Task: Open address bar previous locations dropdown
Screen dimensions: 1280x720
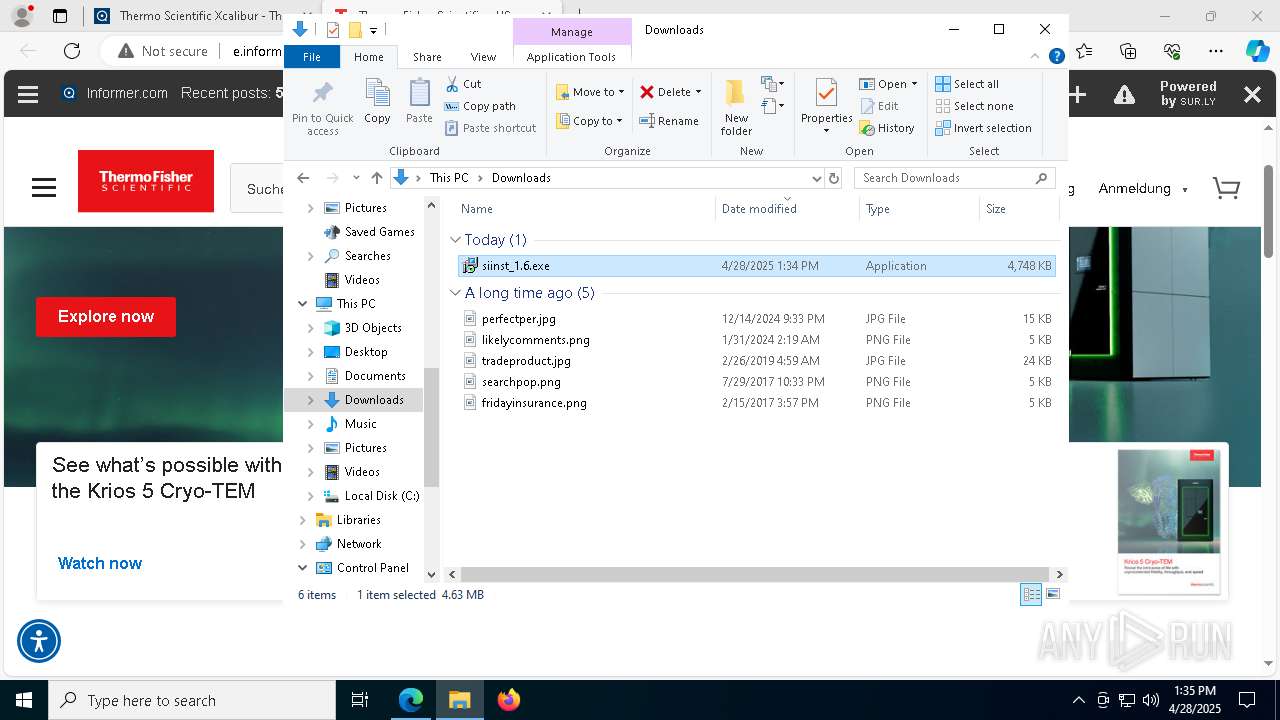Action: (816, 178)
